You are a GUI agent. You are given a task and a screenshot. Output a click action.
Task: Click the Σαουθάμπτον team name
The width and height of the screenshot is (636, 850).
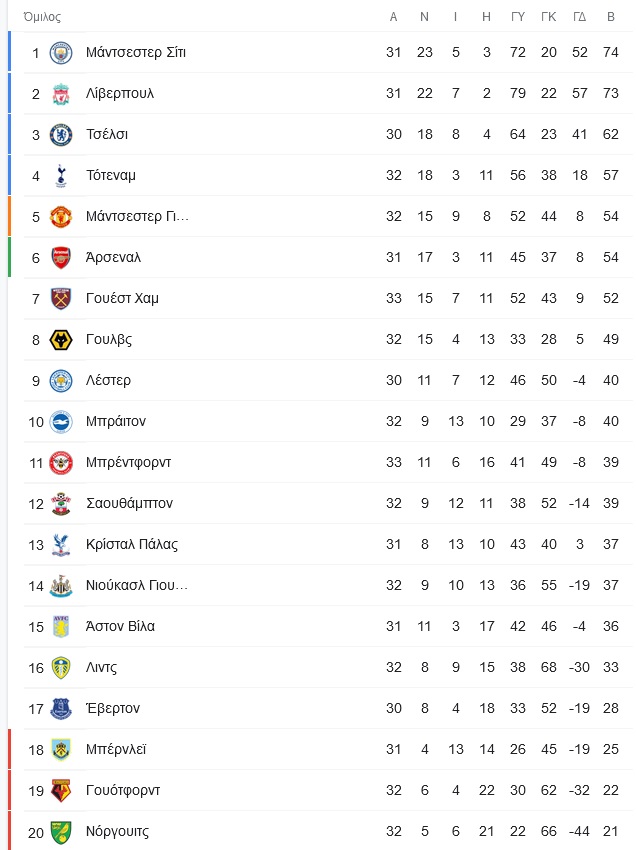tap(129, 504)
